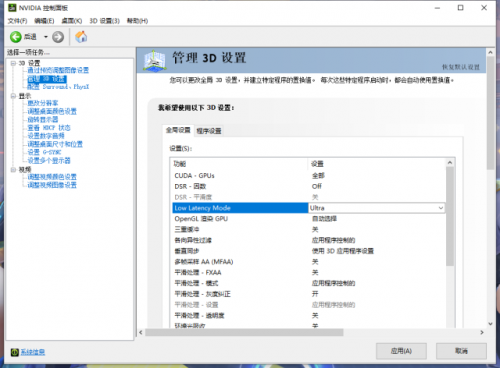This screenshot has width=500, height=368.
Task: Select 管理 3D 设置 in the task tree
Action: (47, 79)
